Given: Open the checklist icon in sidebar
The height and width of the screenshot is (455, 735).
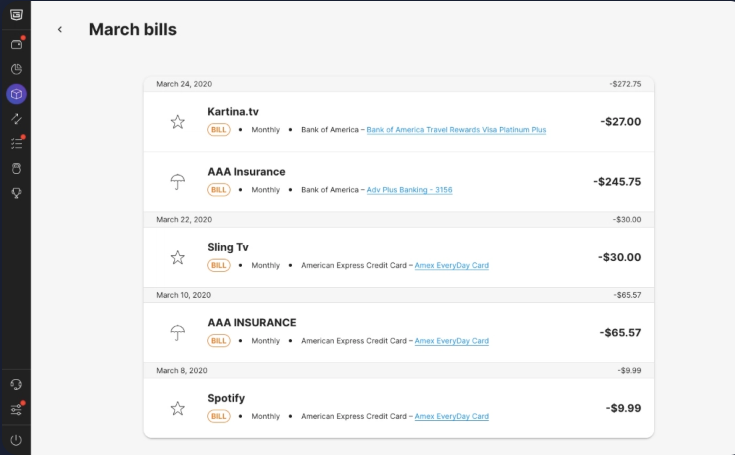Looking at the screenshot, I should click(16, 143).
